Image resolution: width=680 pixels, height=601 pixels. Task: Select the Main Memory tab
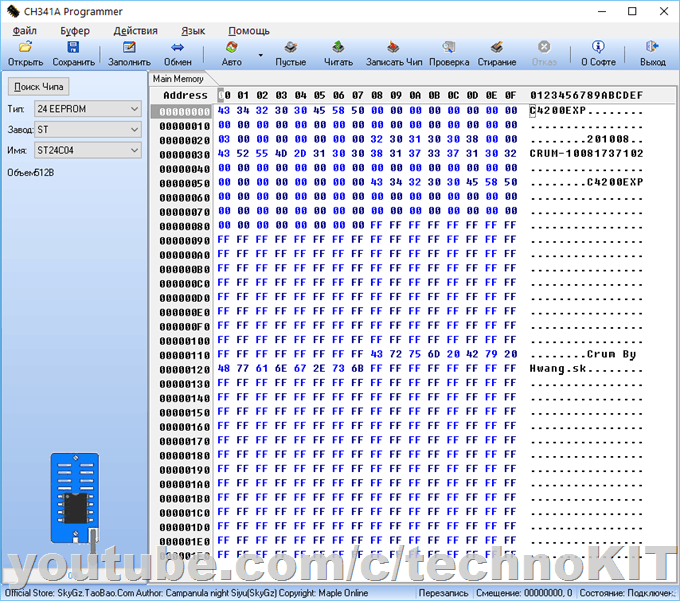coord(178,78)
